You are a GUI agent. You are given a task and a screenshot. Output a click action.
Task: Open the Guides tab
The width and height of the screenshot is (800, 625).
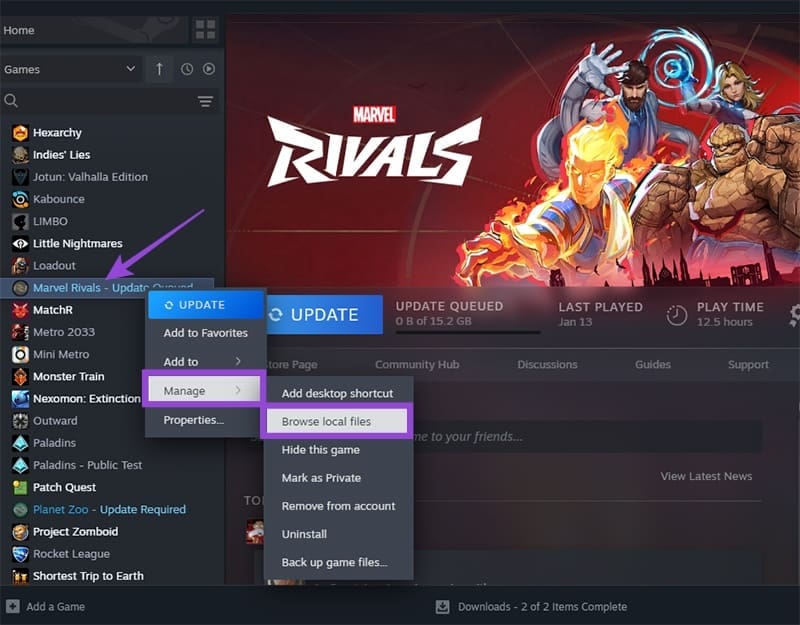coord(653,364)
